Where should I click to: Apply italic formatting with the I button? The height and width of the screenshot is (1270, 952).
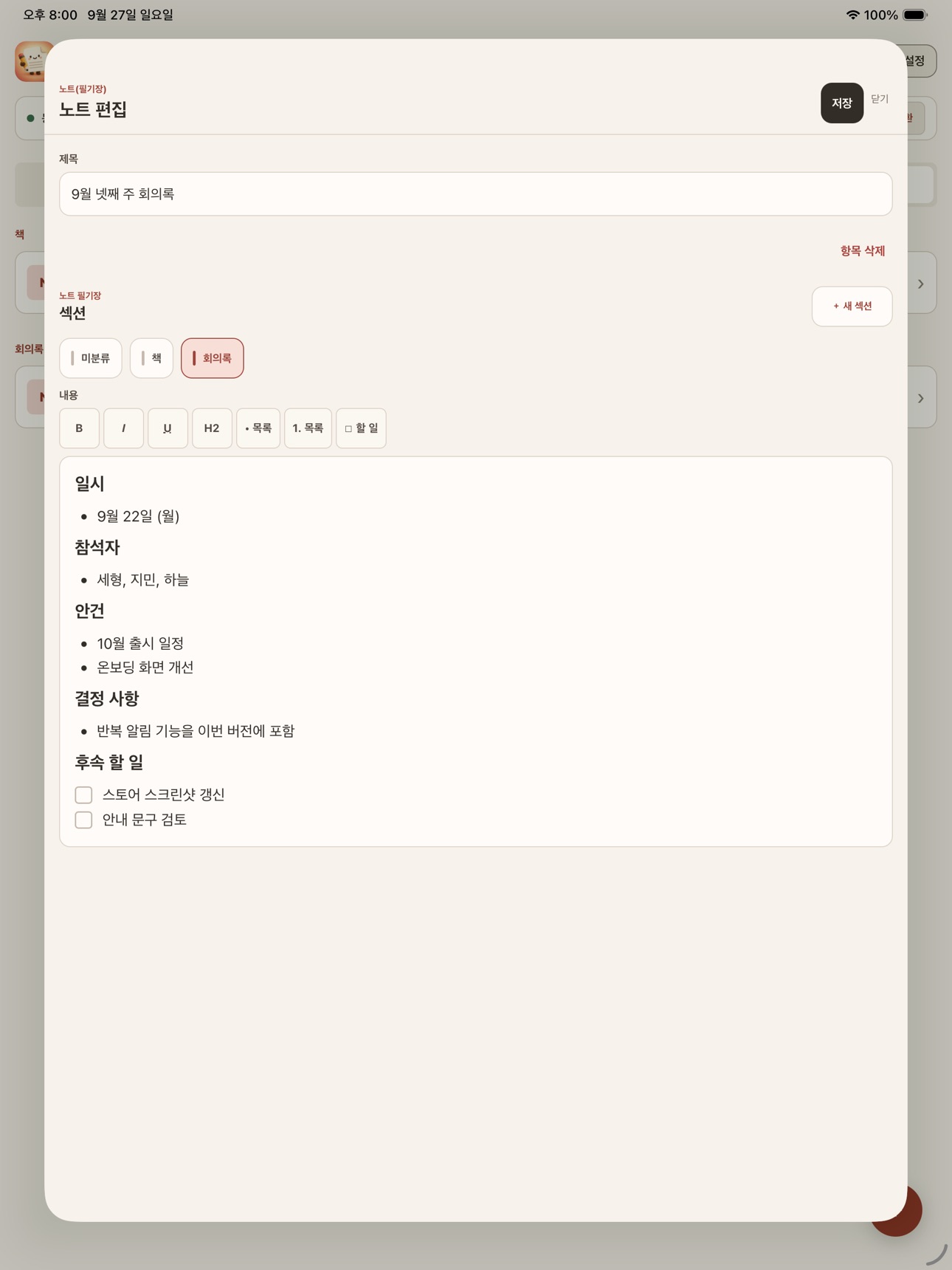[123, 428]
